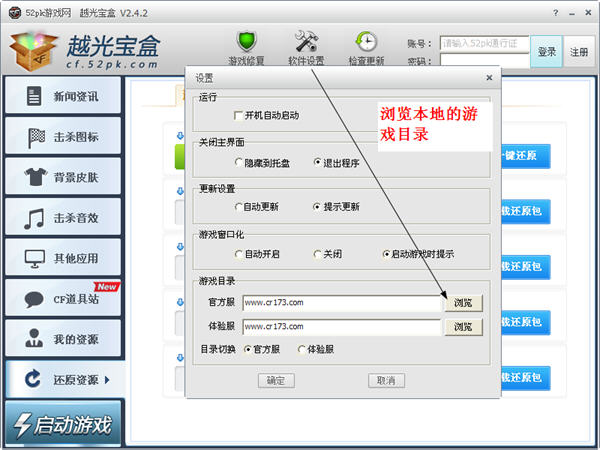
Task: Select 提示更新 radio option
Action: pyautogui.click(x=317, y=207)
